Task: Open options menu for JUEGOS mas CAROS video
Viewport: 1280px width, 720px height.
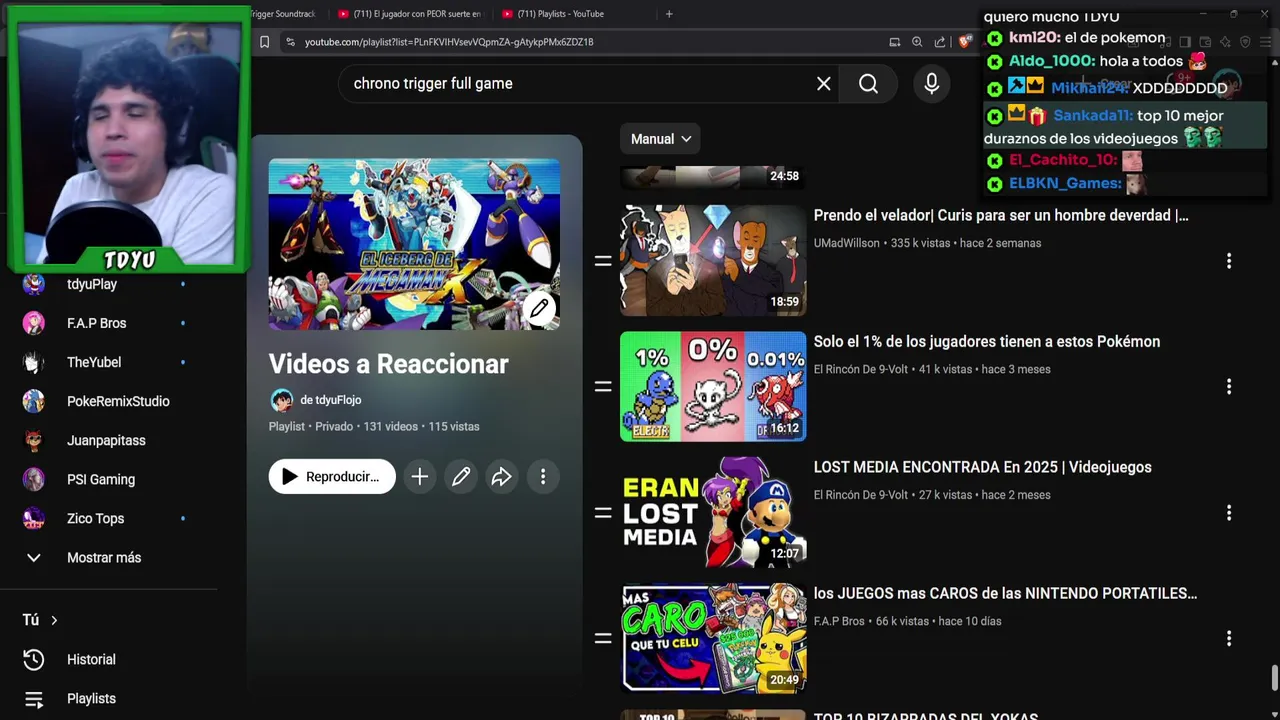Action: click(1229, 639)
